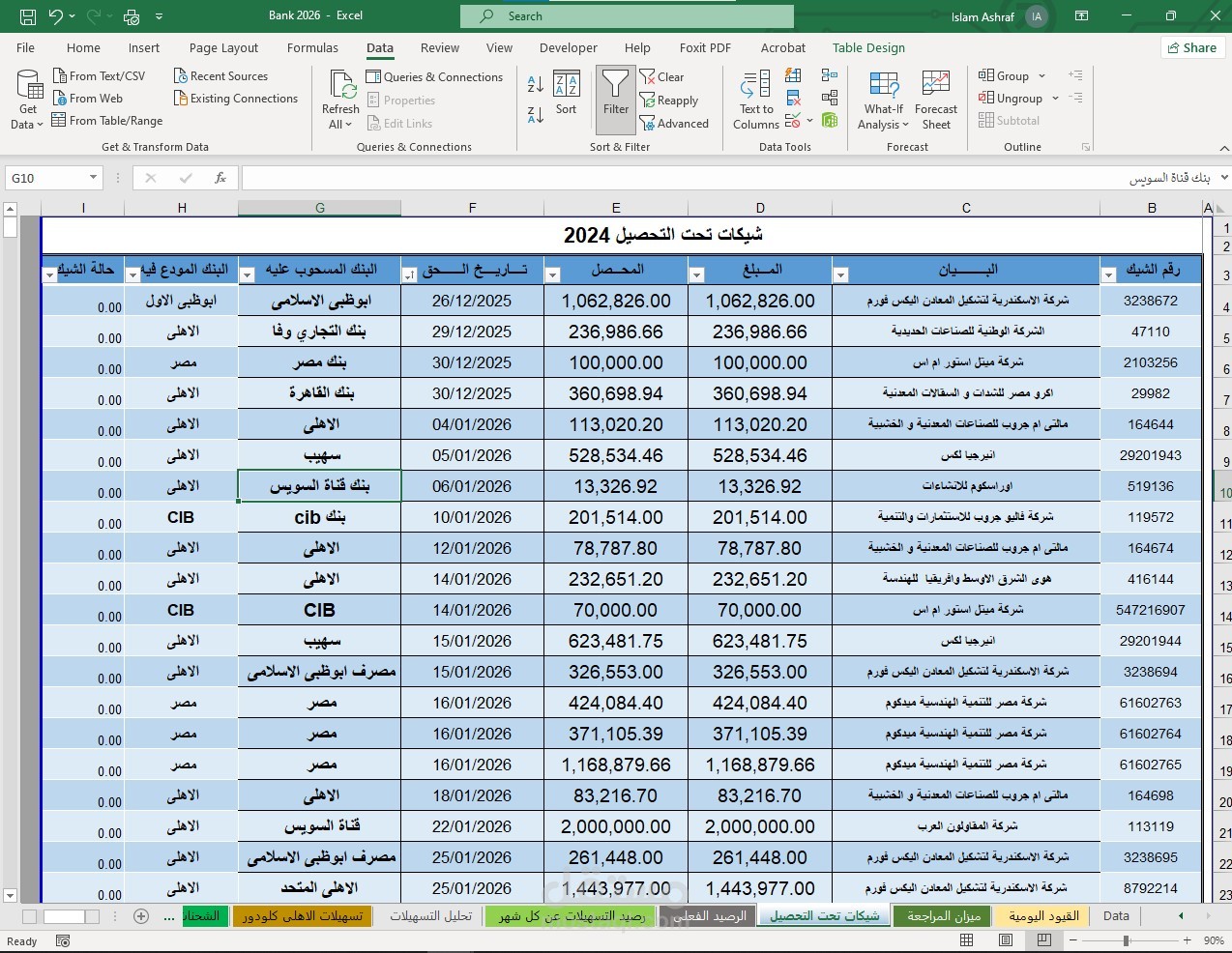
Task: Add a new sheet plus button
Action: (x=141, y=915)
